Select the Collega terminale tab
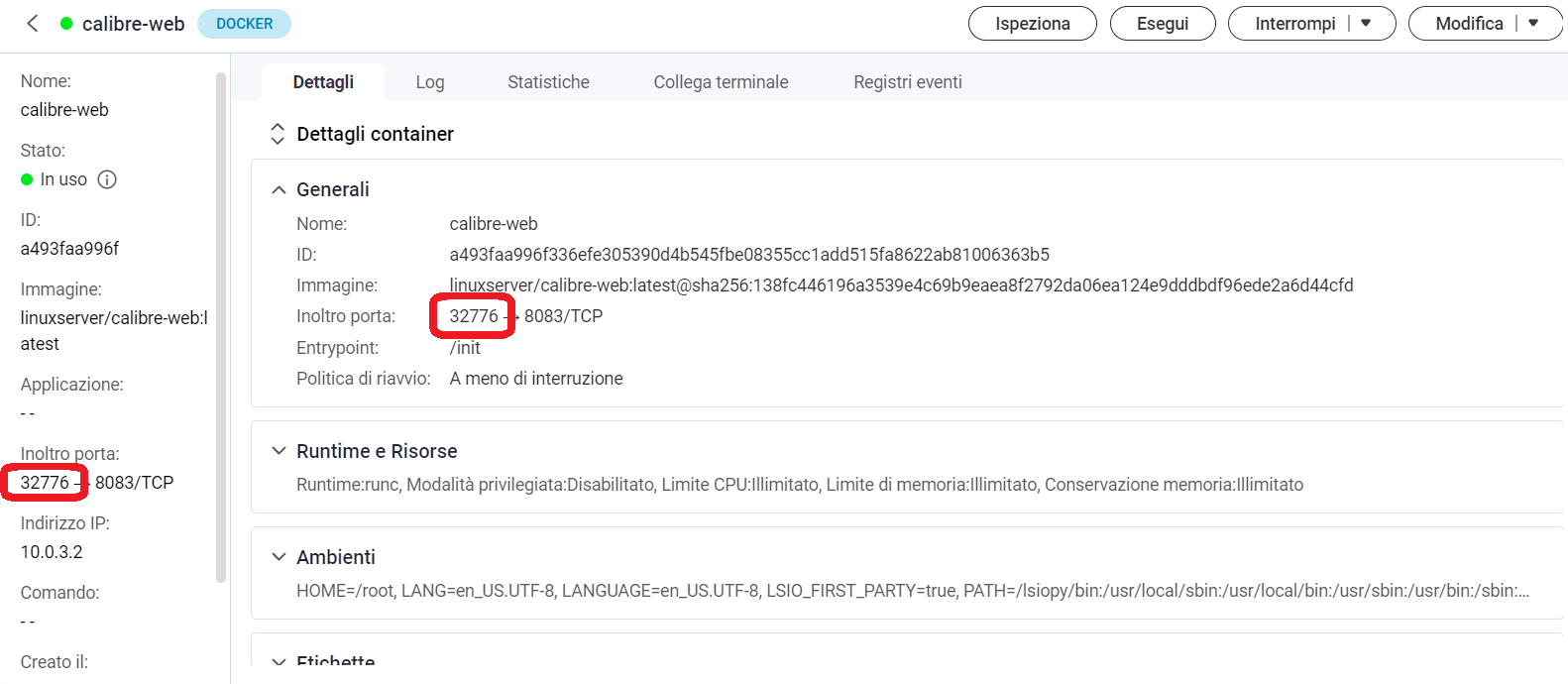Image resolution: width=1568 pixels, height=684 pixels. point(721,82)
